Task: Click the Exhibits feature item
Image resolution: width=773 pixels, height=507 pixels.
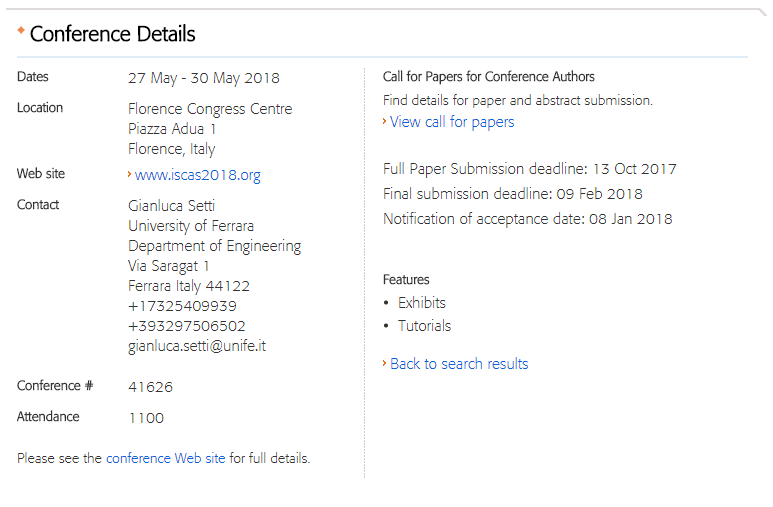Action: coord(422,303)
